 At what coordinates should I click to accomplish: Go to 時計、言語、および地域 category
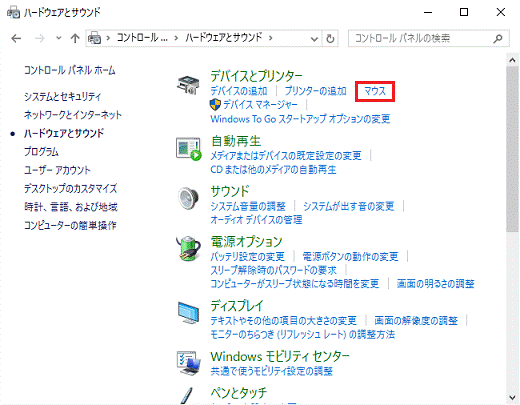71,207
